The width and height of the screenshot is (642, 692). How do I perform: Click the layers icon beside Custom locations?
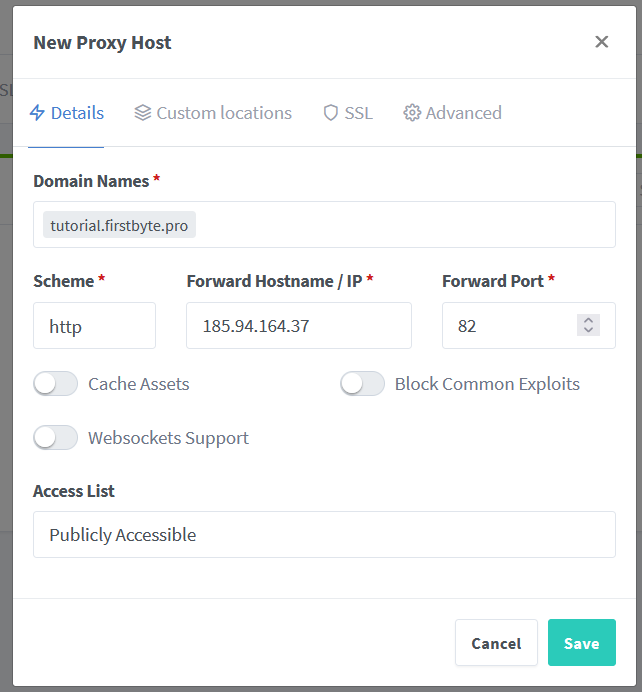pos(143,113)
